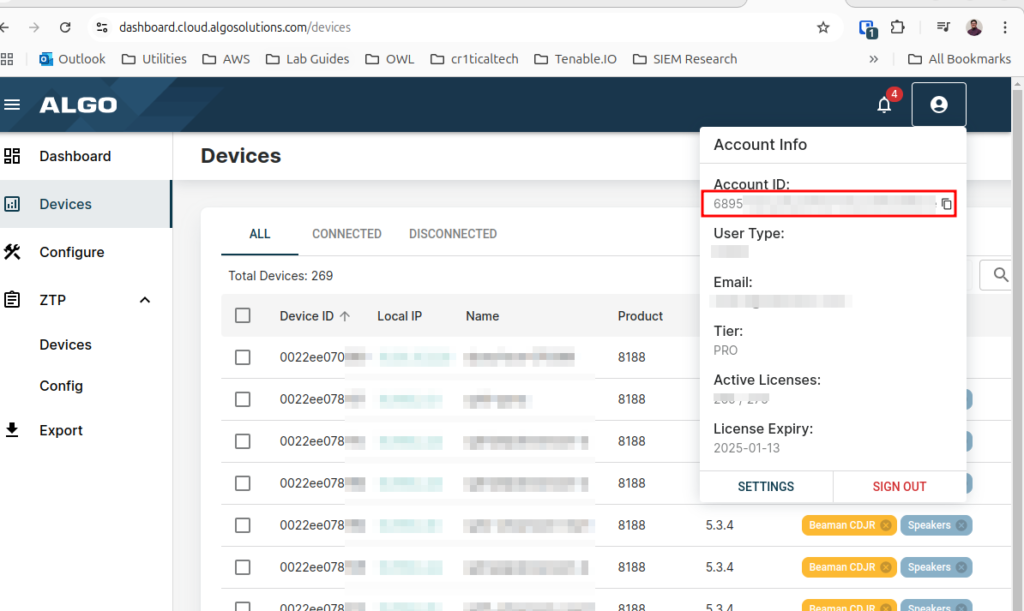Remove the Speakers tag chip

click(x=961, y=525)
